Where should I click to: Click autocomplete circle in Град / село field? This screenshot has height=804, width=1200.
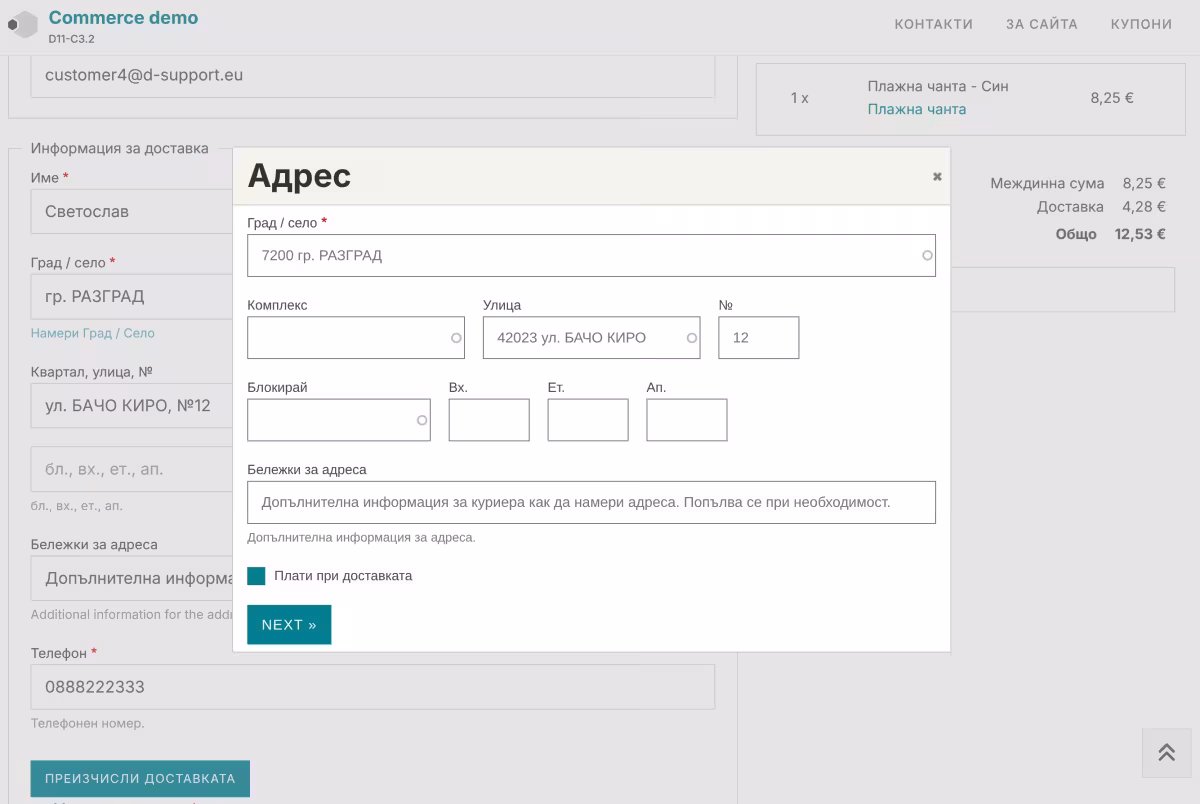(927, 256)
